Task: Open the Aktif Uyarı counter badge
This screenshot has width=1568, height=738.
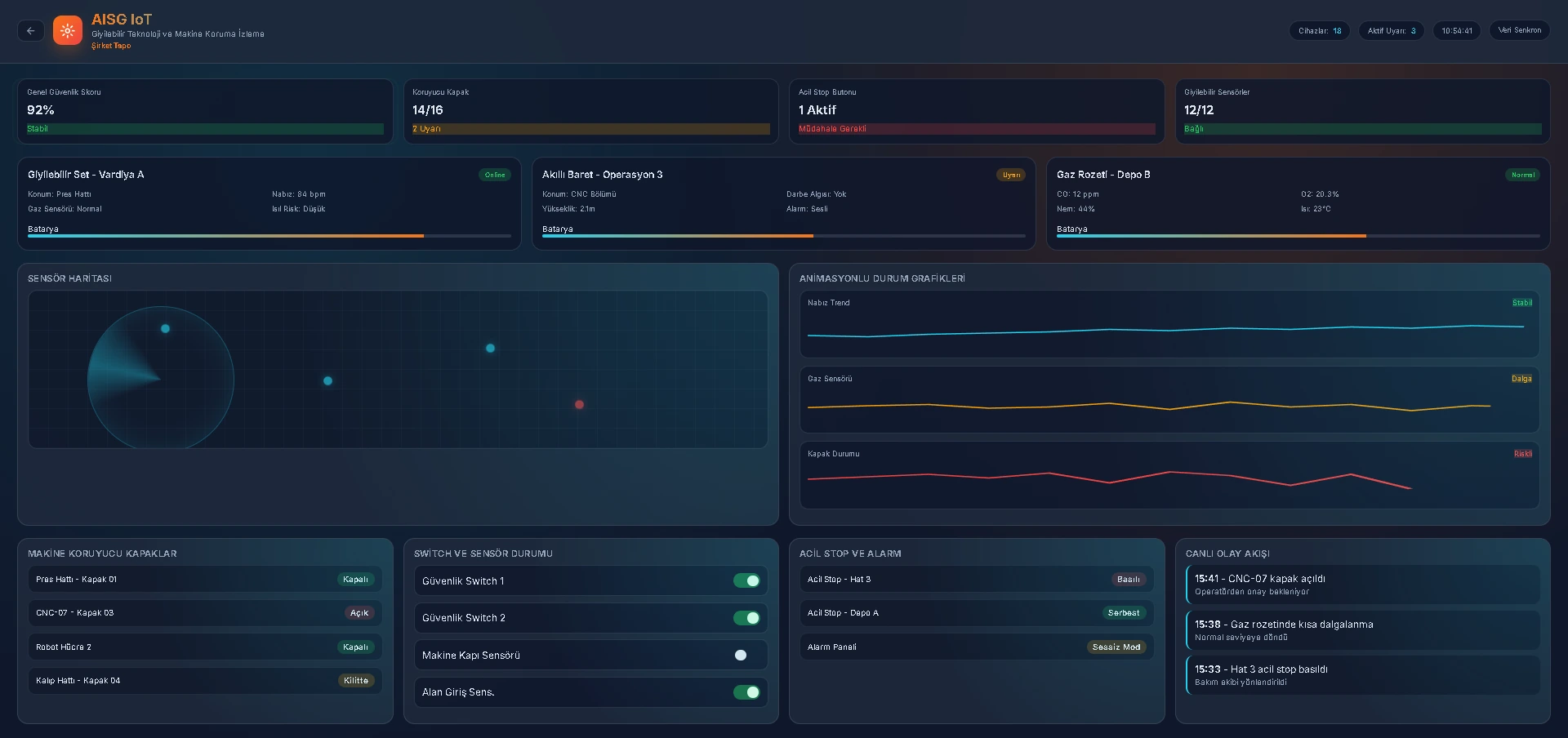Action: [1391, 31]
